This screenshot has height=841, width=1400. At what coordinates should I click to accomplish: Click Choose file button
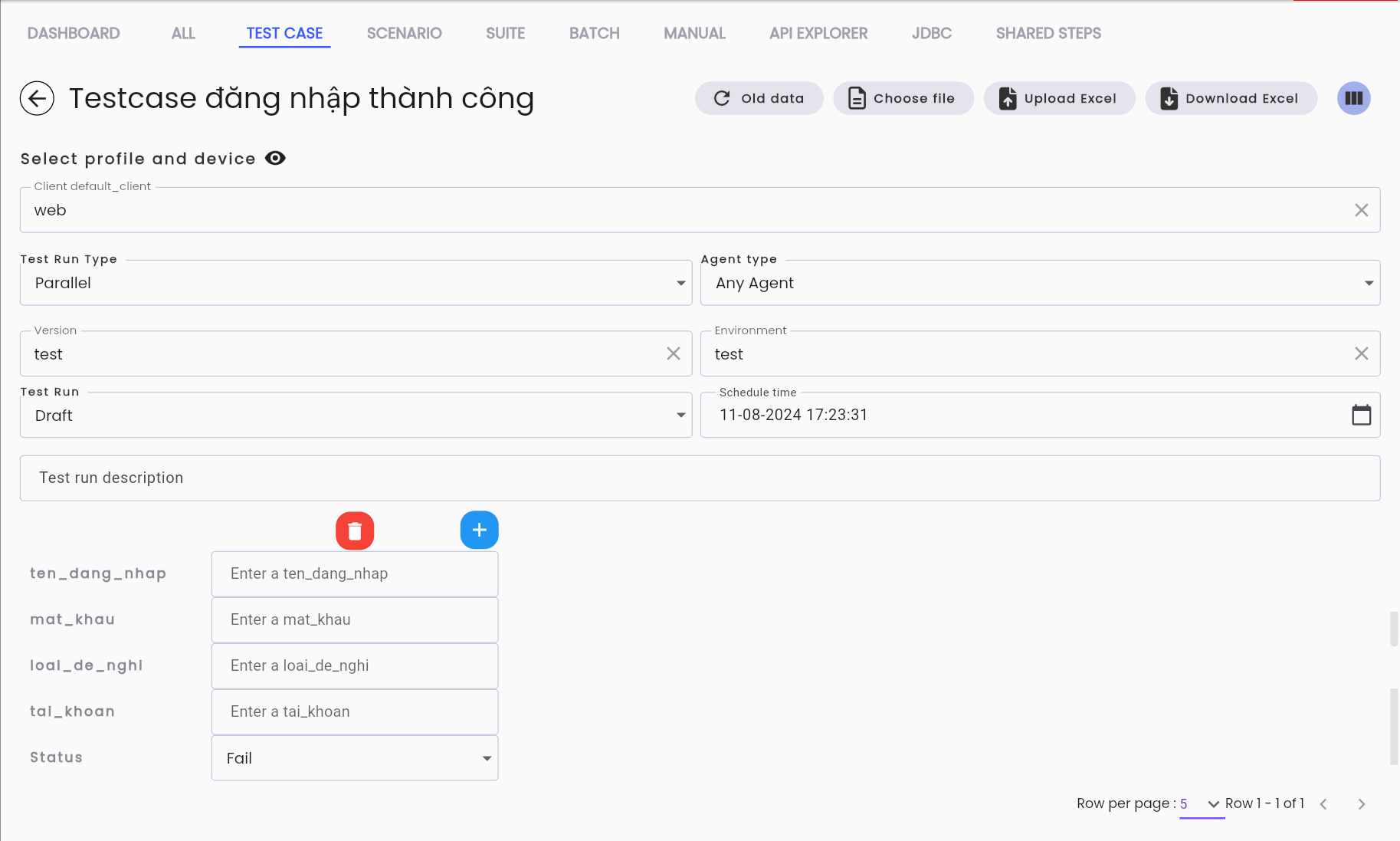(903, 98)
